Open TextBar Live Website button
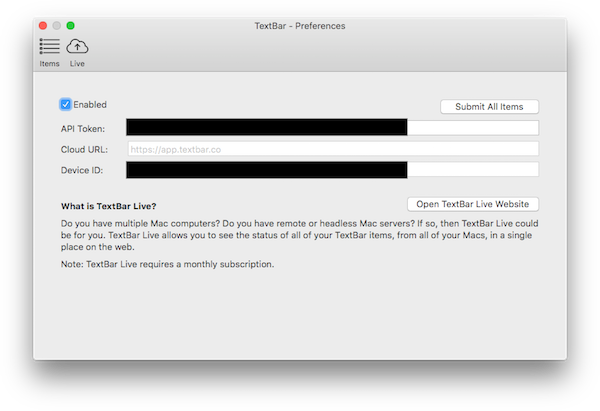600x411 pixels. pyautogui.click(x=473, y=204)
